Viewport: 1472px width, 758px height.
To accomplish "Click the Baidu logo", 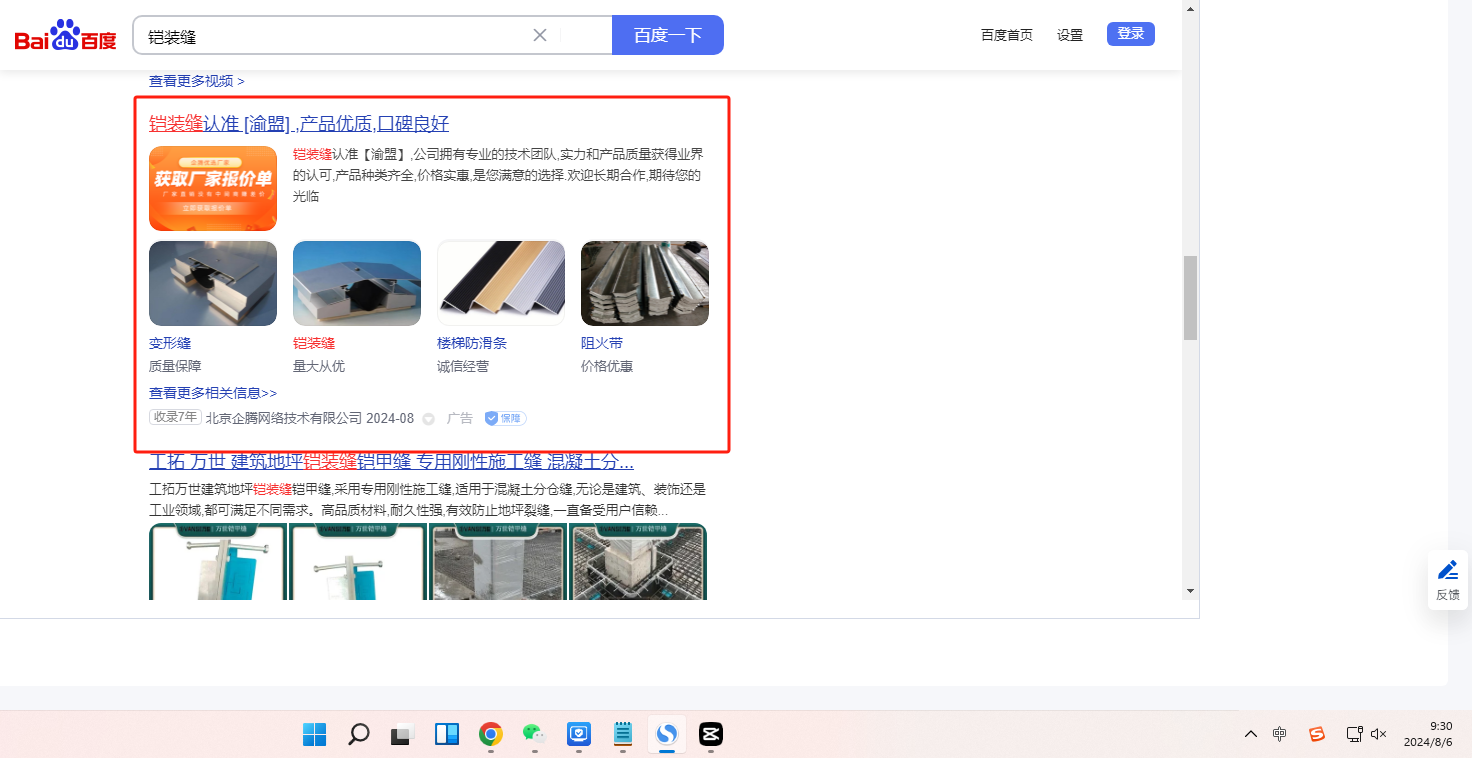I will (65, 36).
